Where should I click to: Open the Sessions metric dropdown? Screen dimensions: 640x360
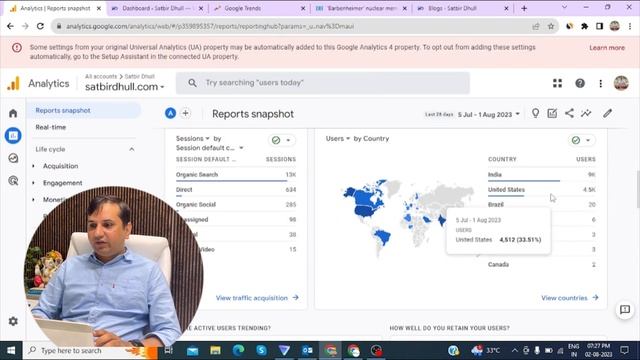193,138
